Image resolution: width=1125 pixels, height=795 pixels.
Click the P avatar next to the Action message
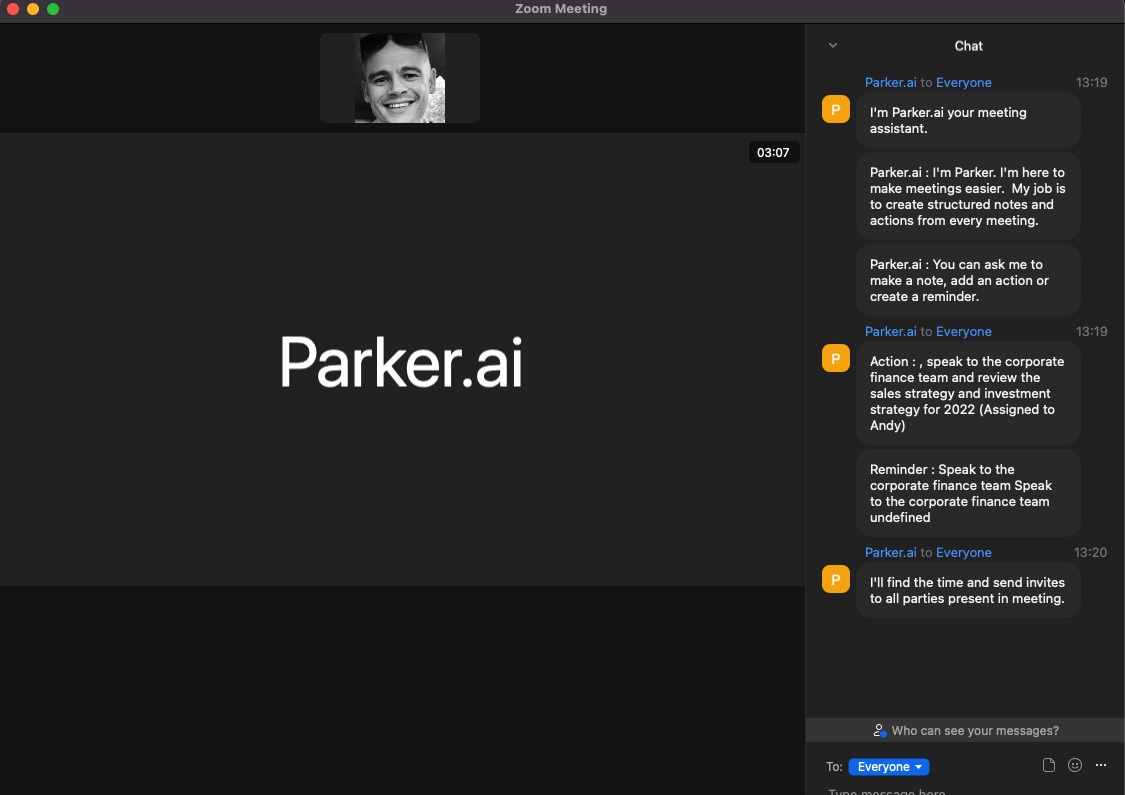[835, 357]
